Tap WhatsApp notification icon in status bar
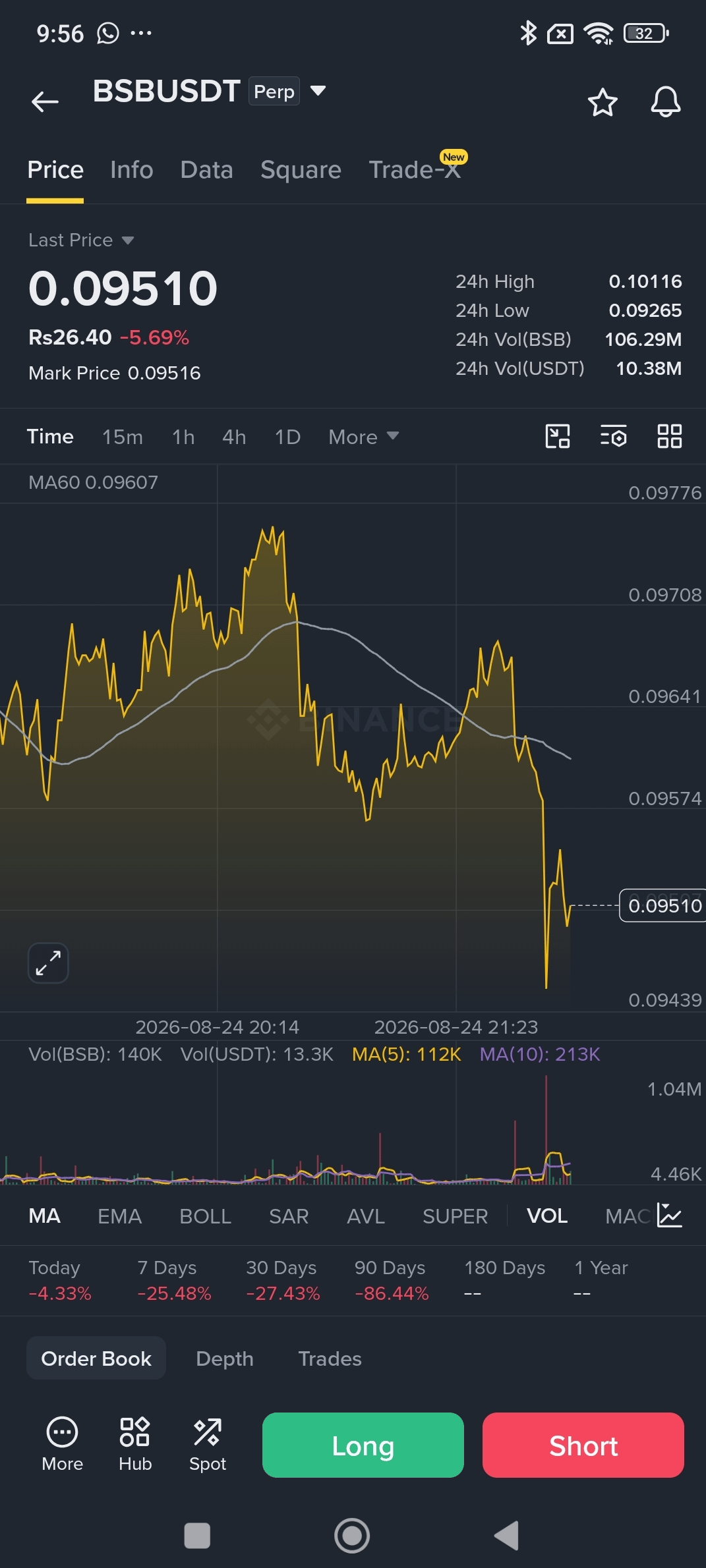The height and width of the screenshot is (1568, 706). coord(108,33)
